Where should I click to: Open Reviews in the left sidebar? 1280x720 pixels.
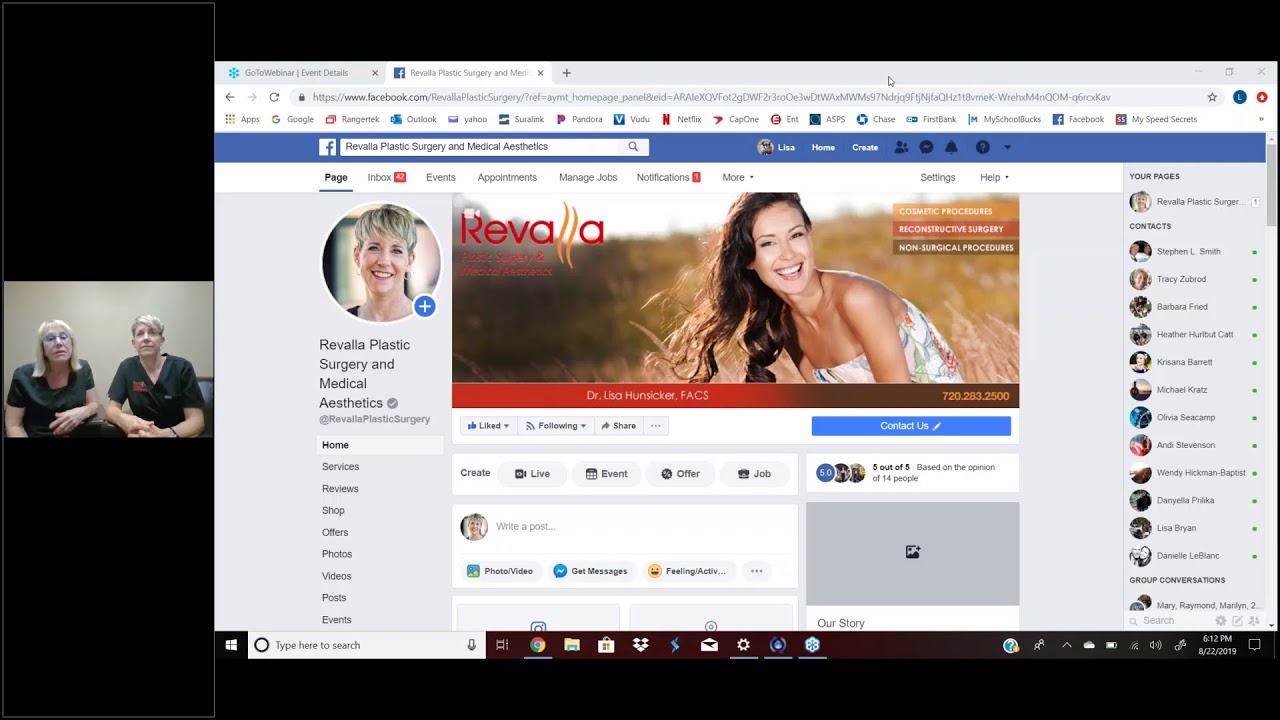(340, 489)
